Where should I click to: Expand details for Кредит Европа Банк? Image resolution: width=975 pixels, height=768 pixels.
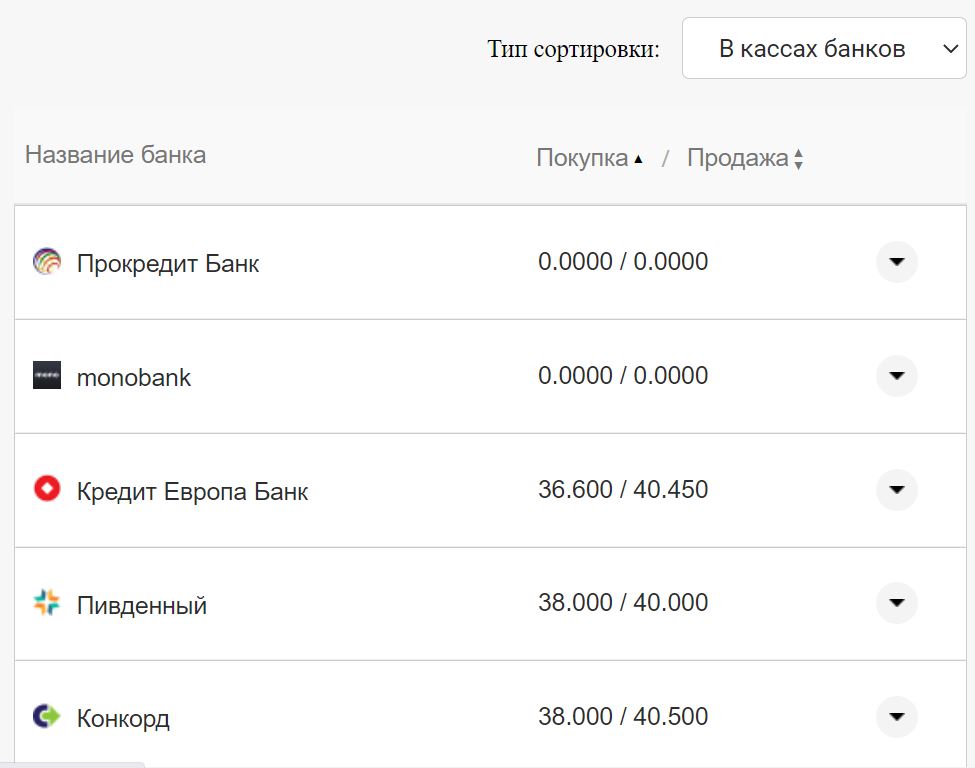[x=897, y=490]
